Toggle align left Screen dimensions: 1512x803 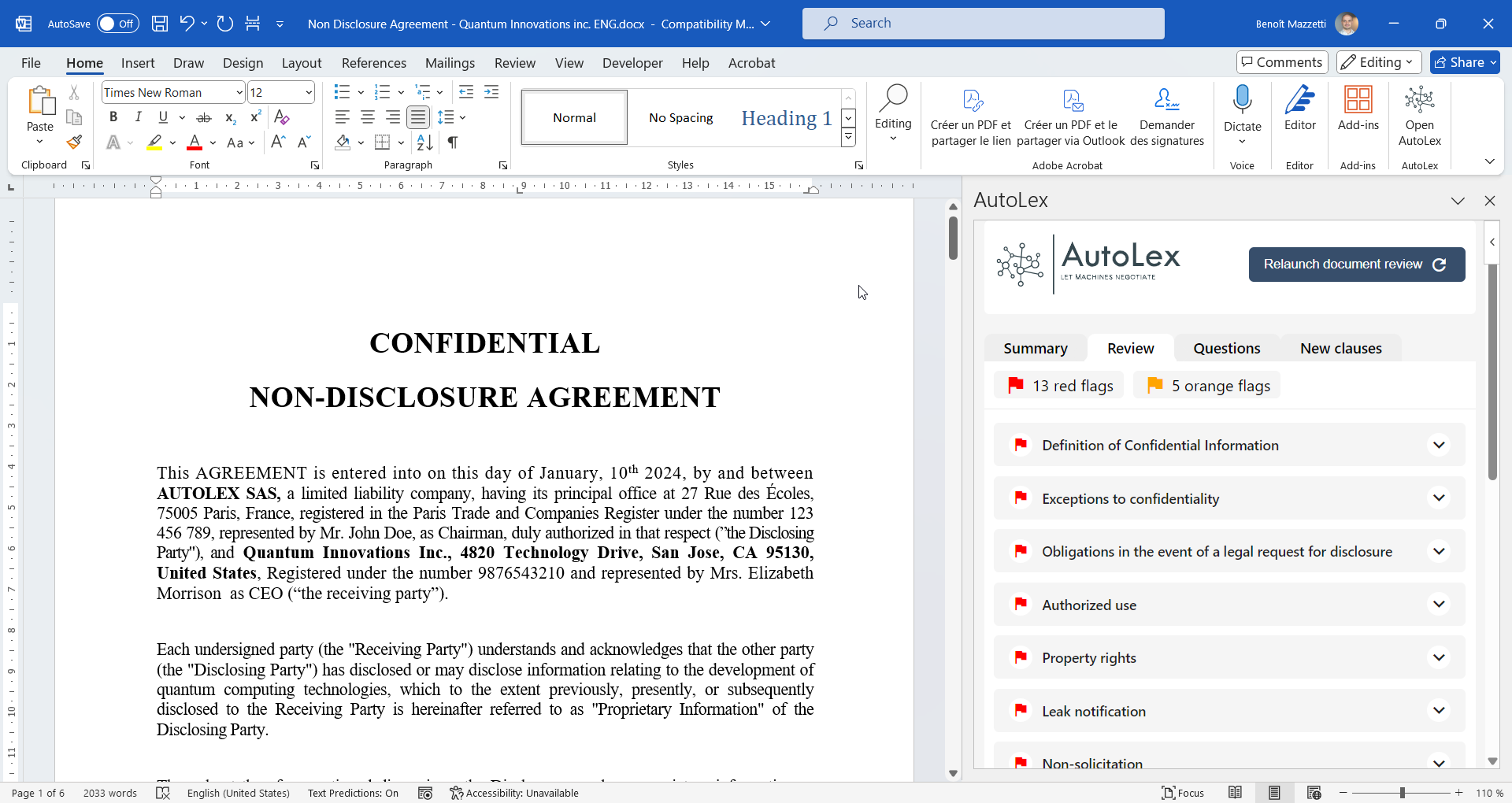point(342,117)
